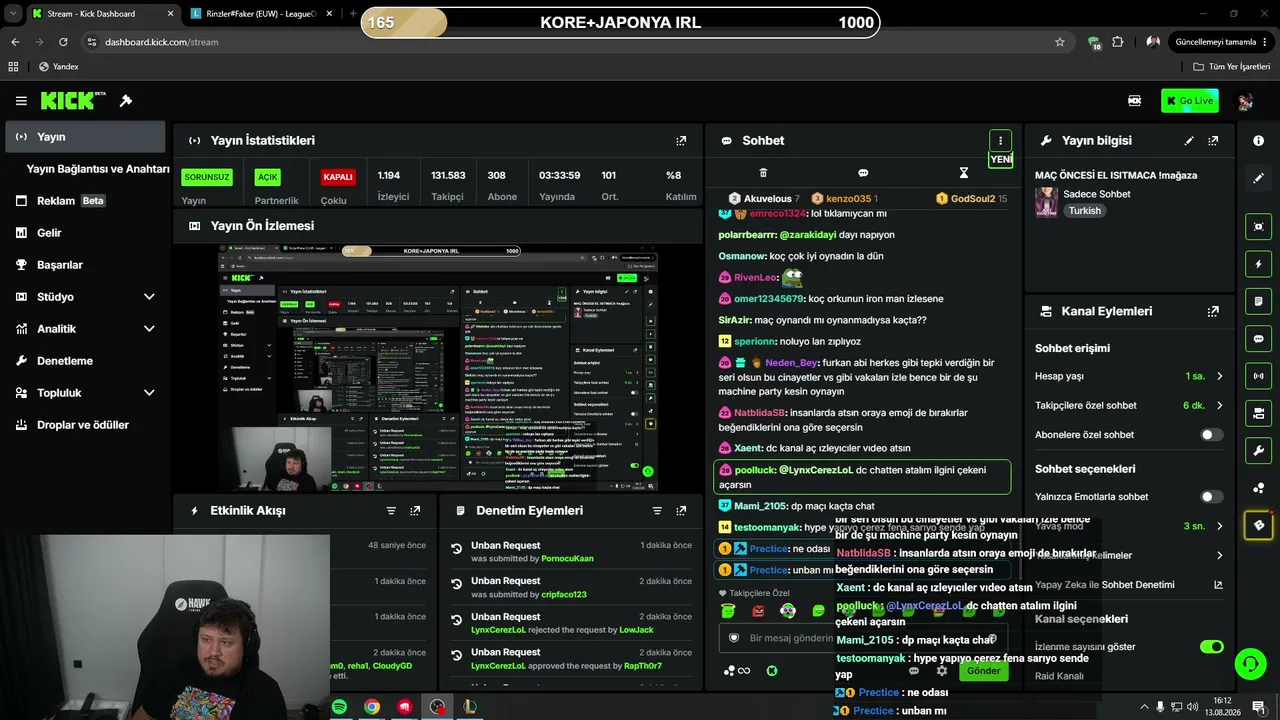Open Google Chrome from the Windows taskbar

[372, 707]
